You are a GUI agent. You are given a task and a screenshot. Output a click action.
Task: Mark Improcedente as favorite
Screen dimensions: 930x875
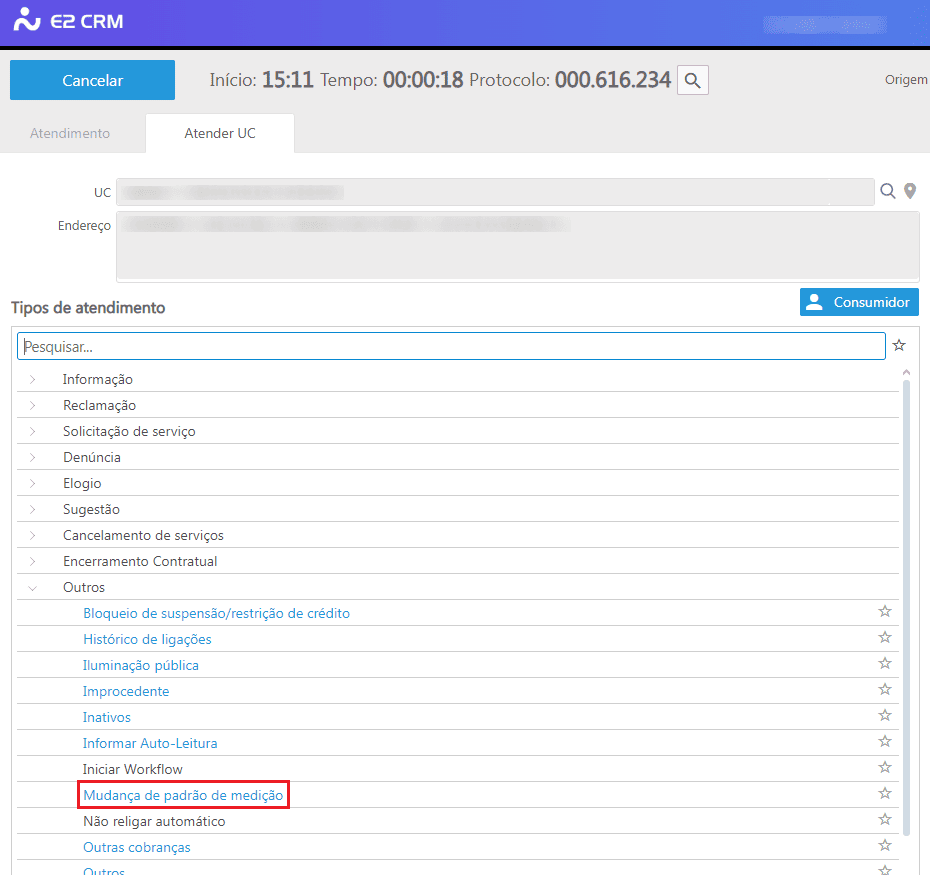(x=884, y=690)
